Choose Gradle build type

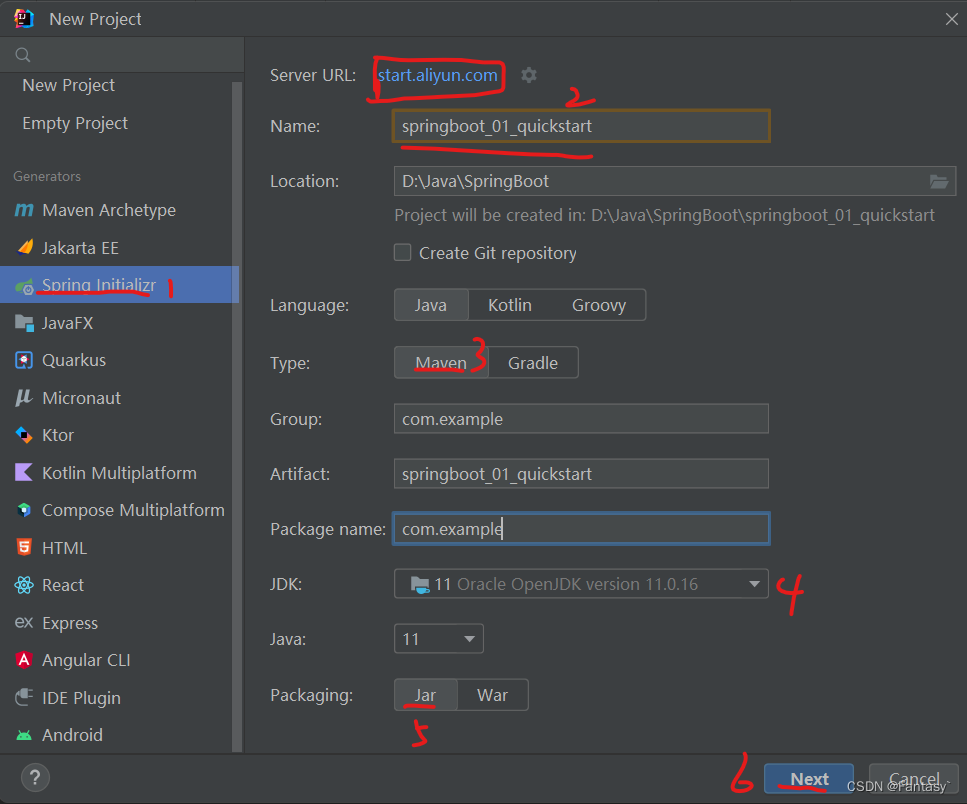(533, 363)
